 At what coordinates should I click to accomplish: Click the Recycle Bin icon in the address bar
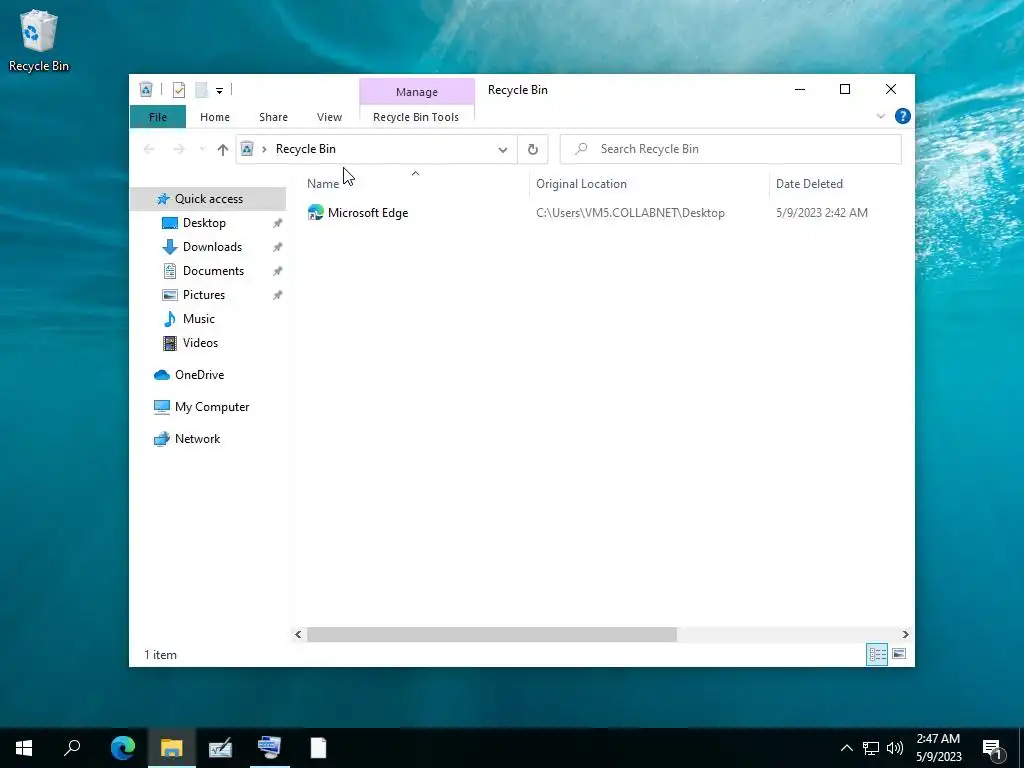coord(247,149)
